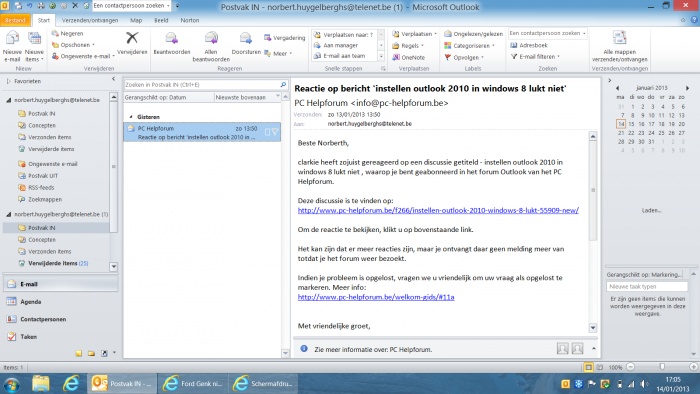Open the Meer respond options
This screenshot has height=394, width=700.
pyautogui.click(x=278, y=54)
